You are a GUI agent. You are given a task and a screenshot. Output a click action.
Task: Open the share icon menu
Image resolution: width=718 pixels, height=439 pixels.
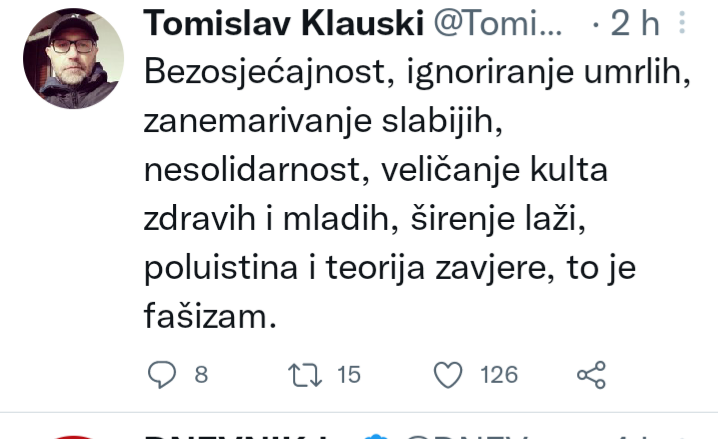click(592, 374)
